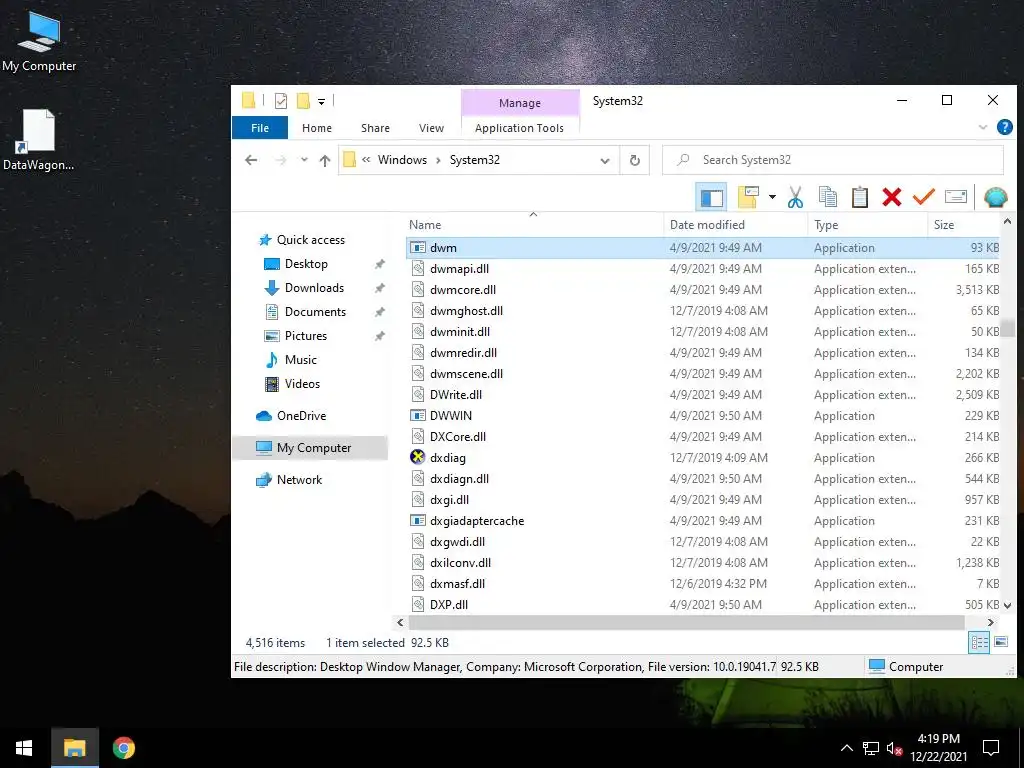1024x768 pixels.
Task: Click the Properties icon in quick access toolbar
Action: click(x=281, y=101)
